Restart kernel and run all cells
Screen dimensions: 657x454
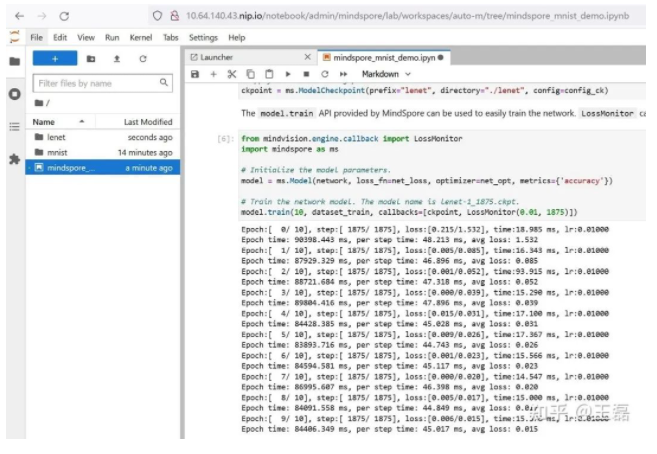[343, 74]
